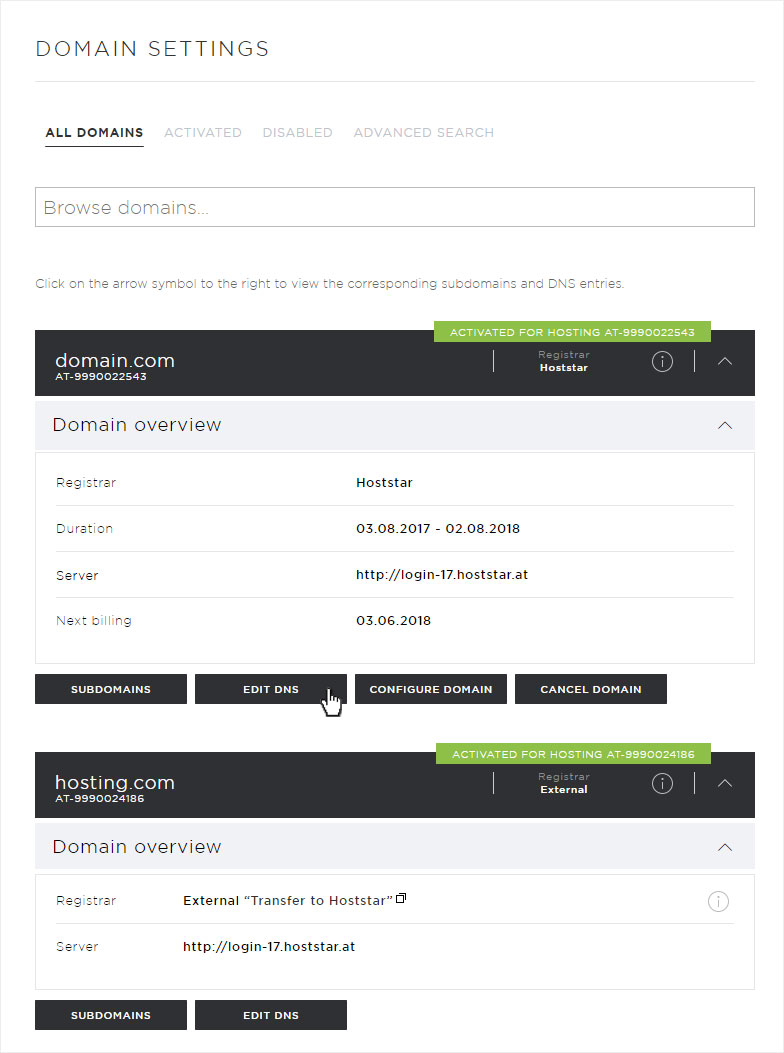Click external link icon after Transfer to Hoststar
Screen dimensions: 784x1053
pos(401,898)
